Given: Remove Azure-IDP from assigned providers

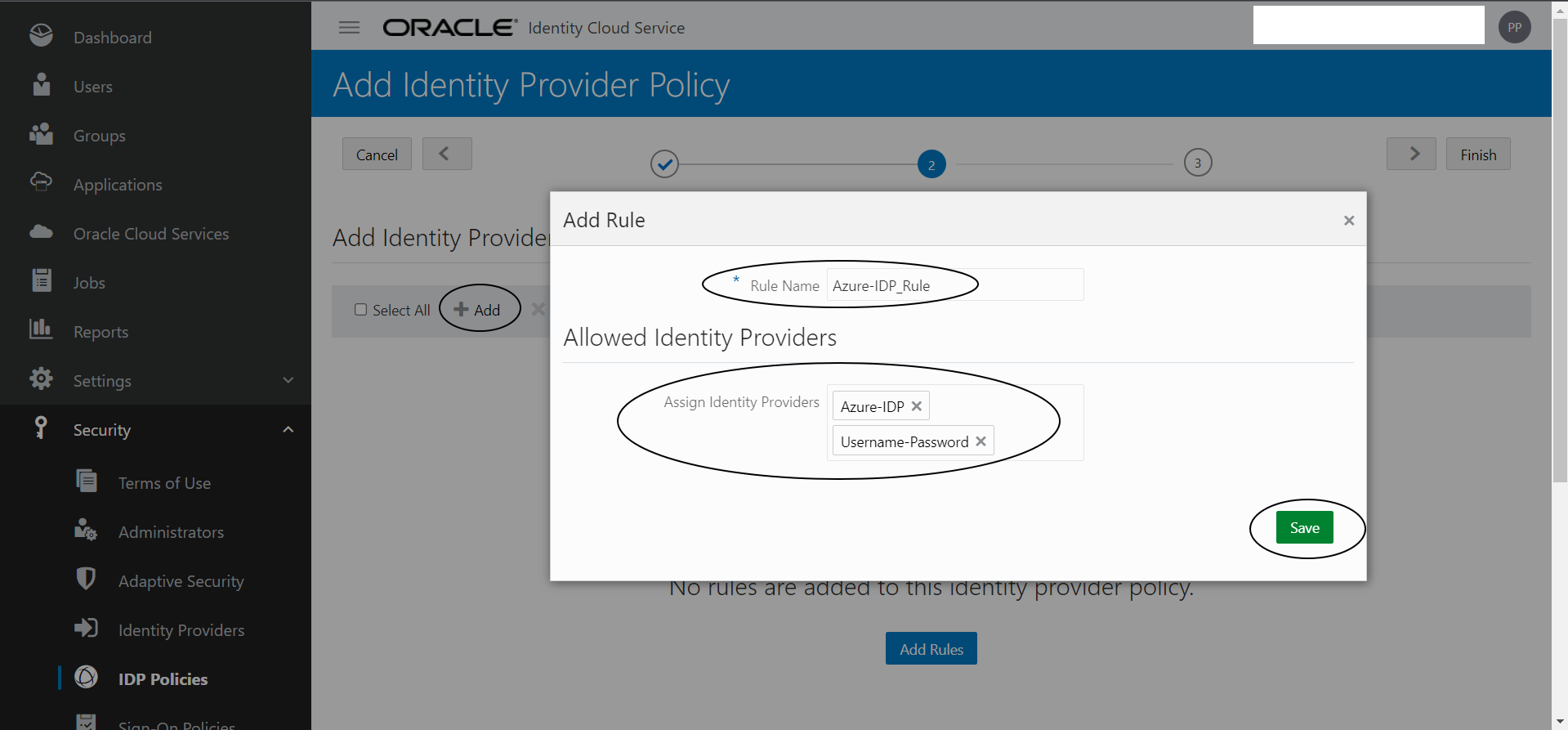Looking at the screenshot, I should [917, 406].
